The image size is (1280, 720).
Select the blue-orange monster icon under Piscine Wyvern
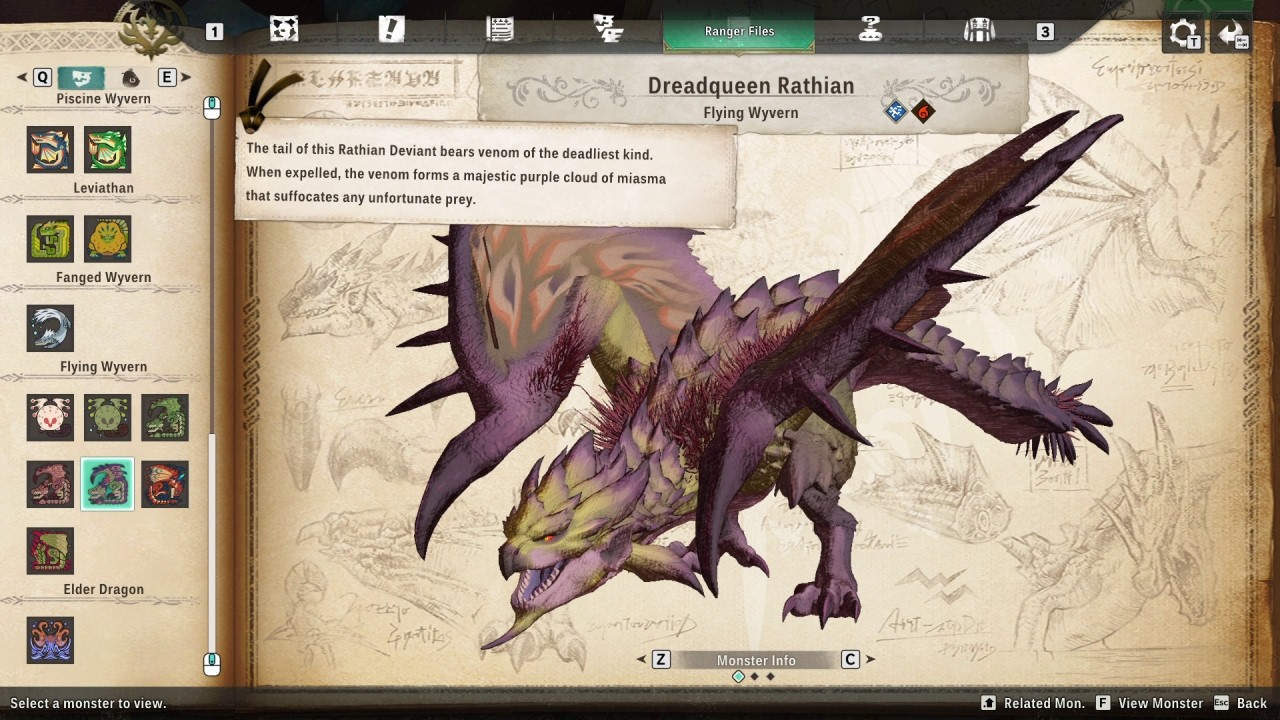click(x=50, y=150)
